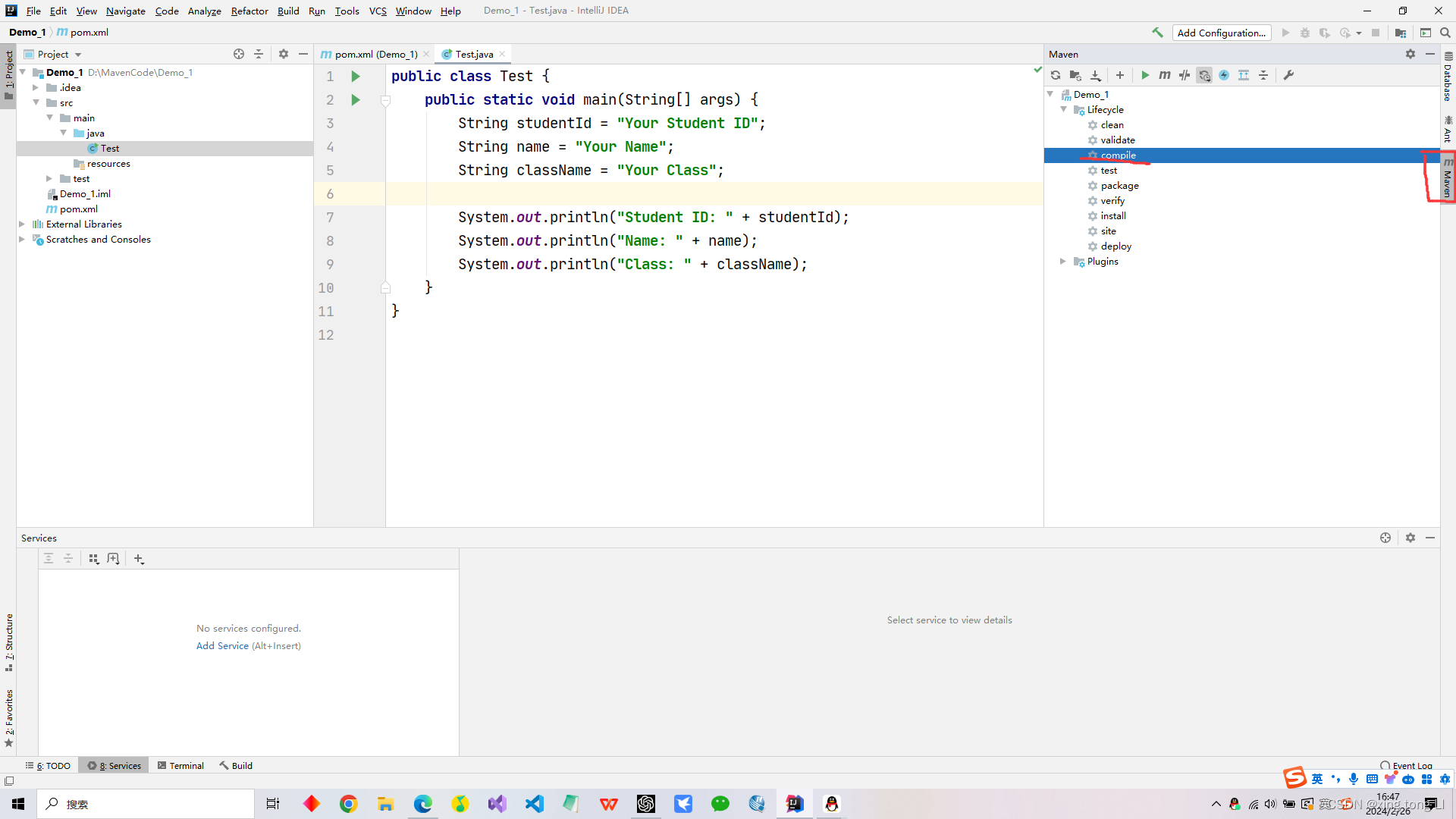Image resolution: width=1456 pixels, height=819 pixels.
Task: Collapse the Lifecycle node in Maven
Action: (x=1064, y=109)
